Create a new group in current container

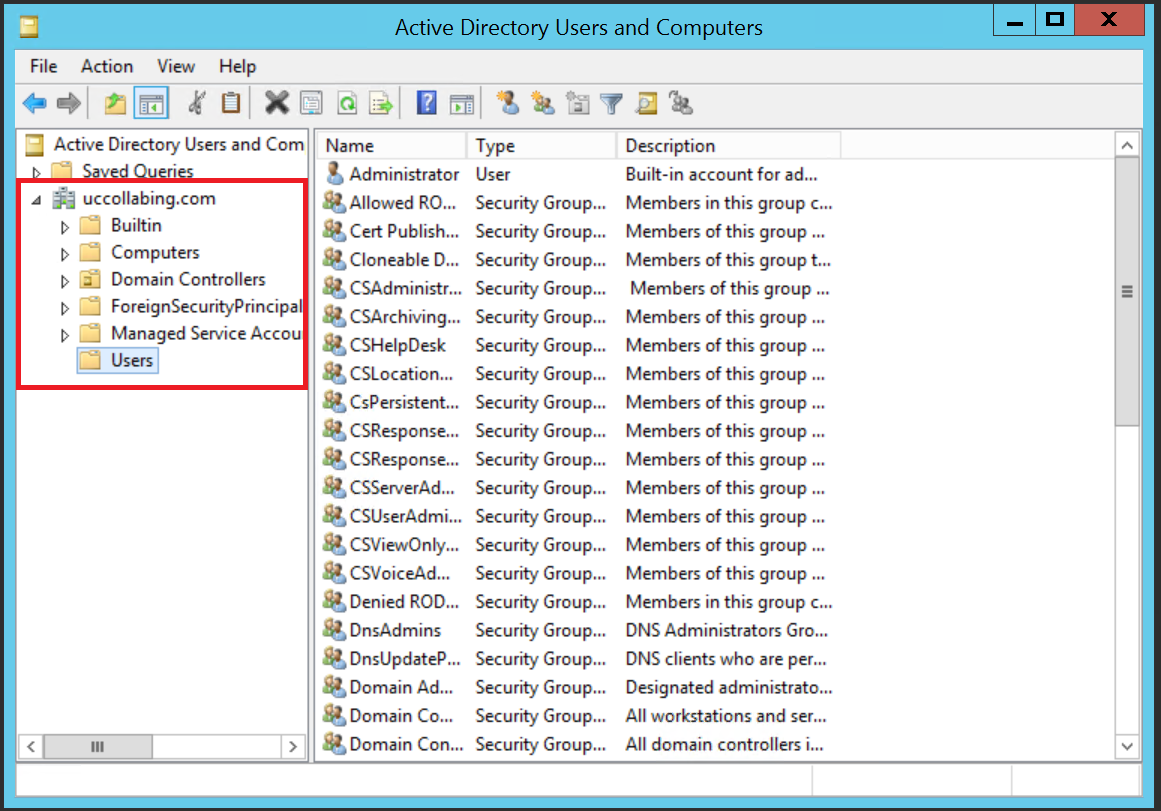click(543, 103)
